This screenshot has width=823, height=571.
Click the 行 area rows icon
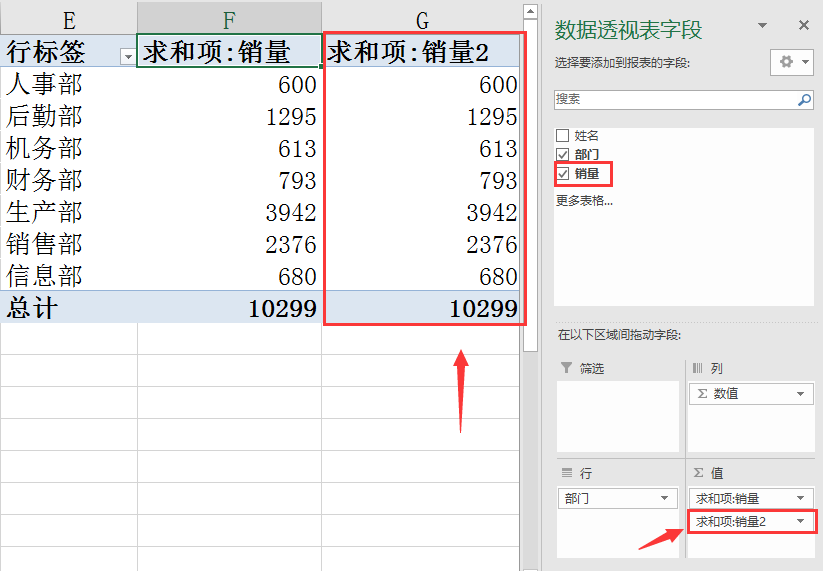click(567, 473)
